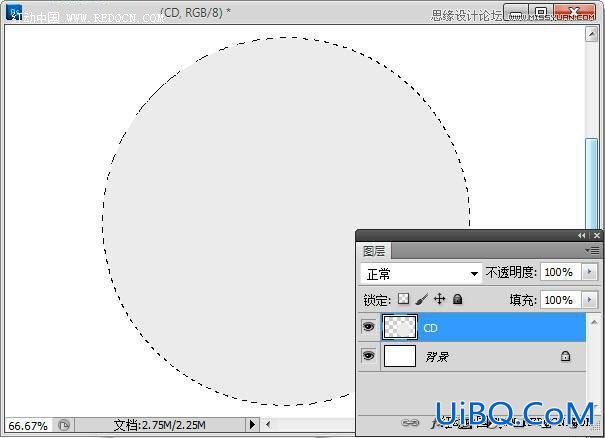
Task: Select the 图层 panel tab
Action: 374,251
